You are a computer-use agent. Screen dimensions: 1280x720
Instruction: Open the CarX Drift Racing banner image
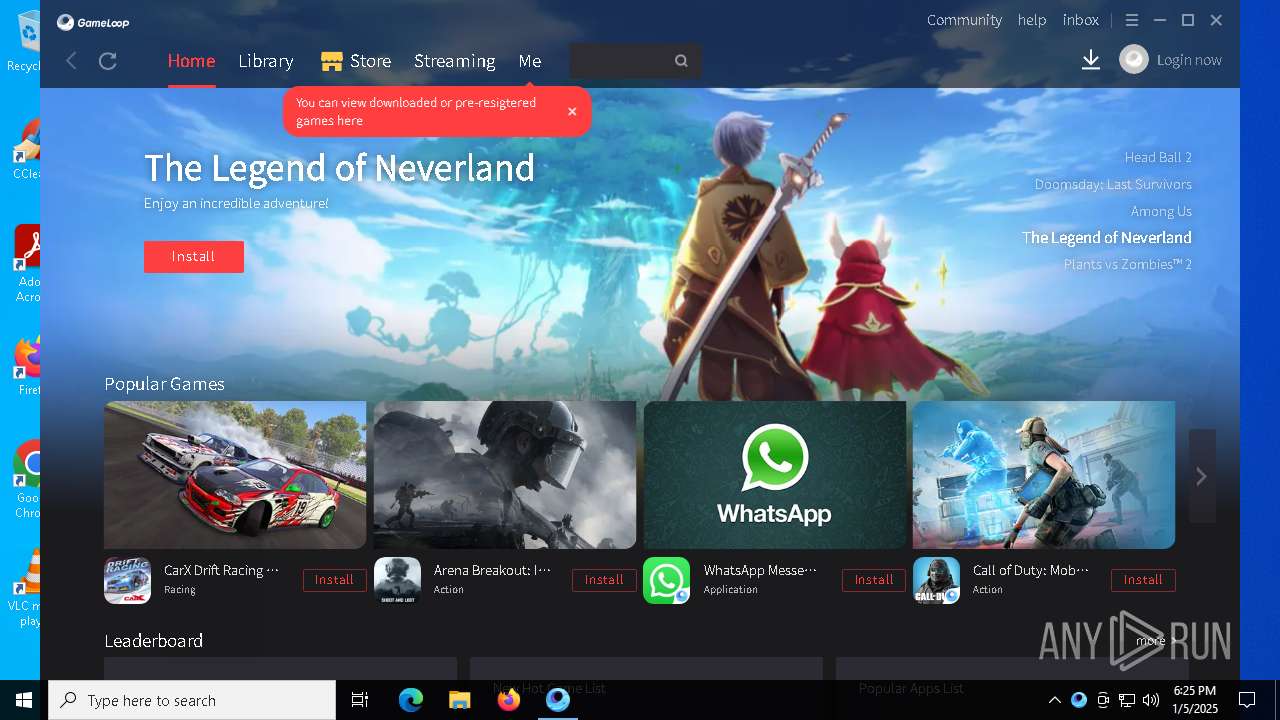(235, 475)
